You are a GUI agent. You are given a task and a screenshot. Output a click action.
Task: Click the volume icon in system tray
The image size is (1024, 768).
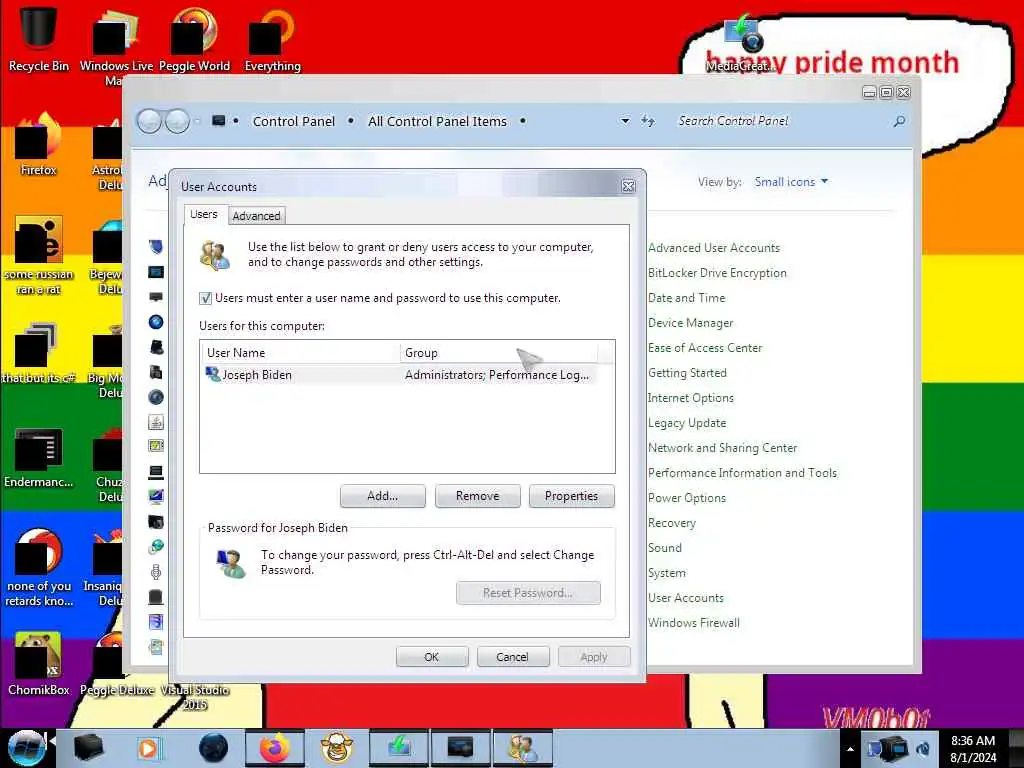coord(923,749)
